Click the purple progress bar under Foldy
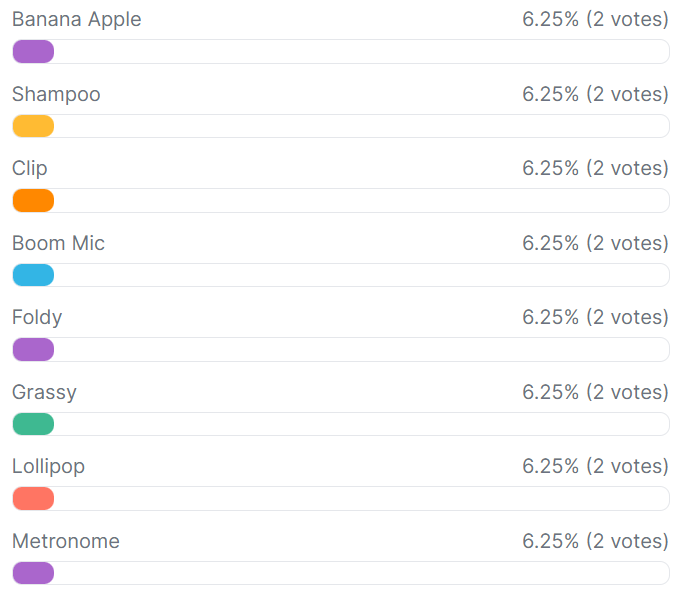Viewport: 690px width, 589px height. click(x=33, y=350)
